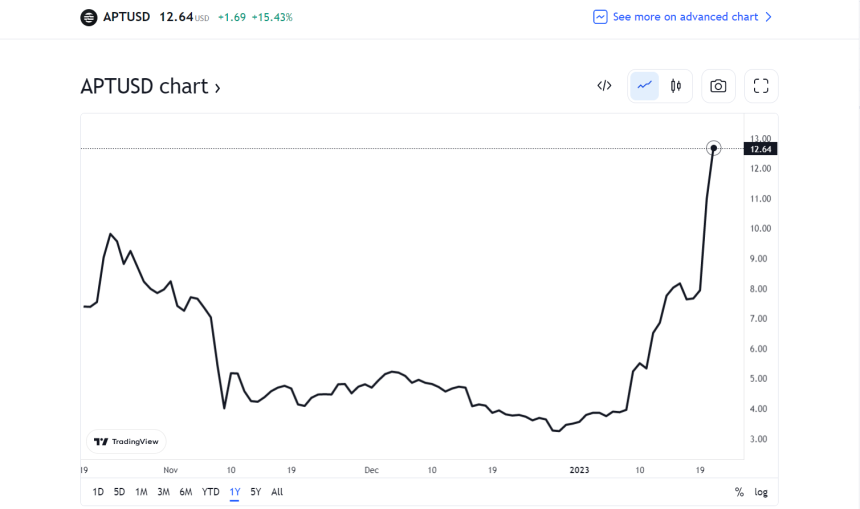Toggle percent scale mode
Screen dimensions: 860x509
(739, 492)
